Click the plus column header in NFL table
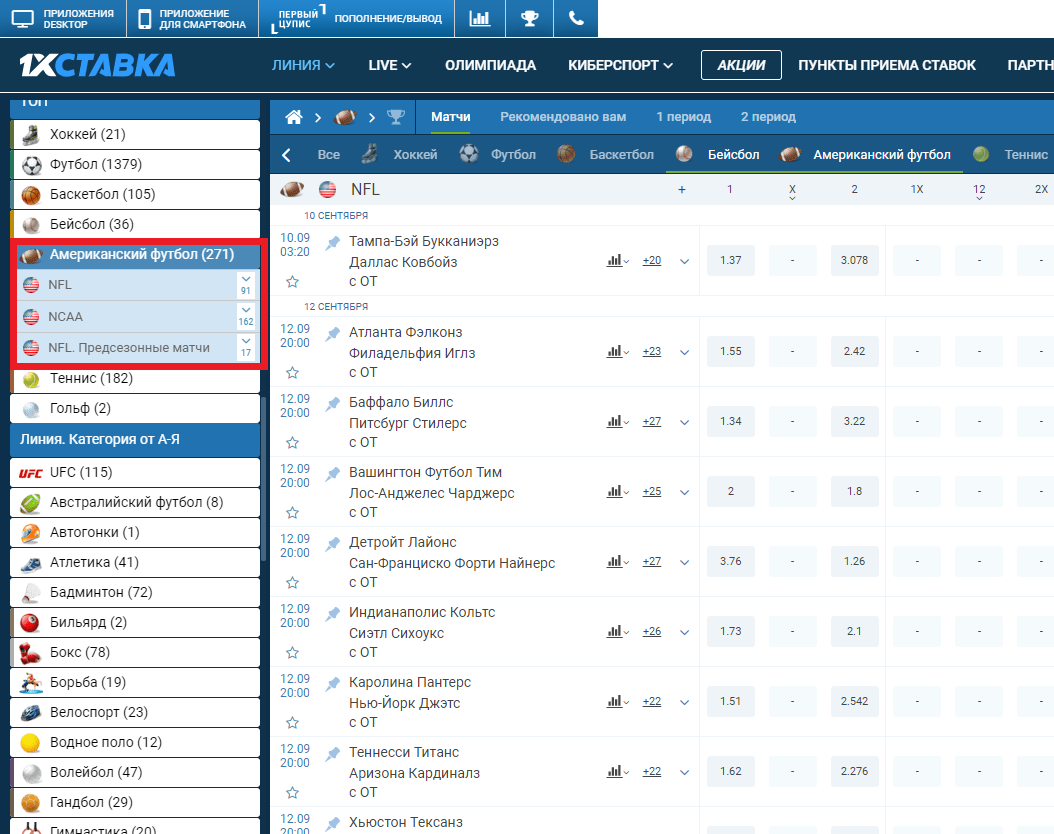1054x834 pixels. (682, 190)
